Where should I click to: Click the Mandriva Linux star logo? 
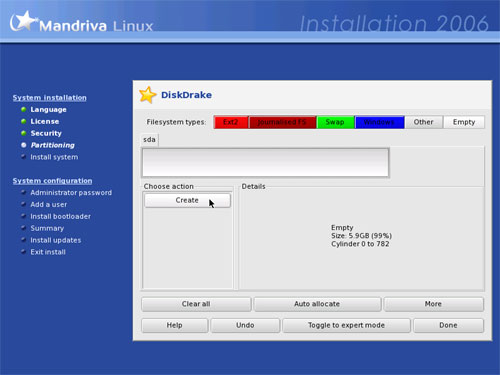[23, 21]
